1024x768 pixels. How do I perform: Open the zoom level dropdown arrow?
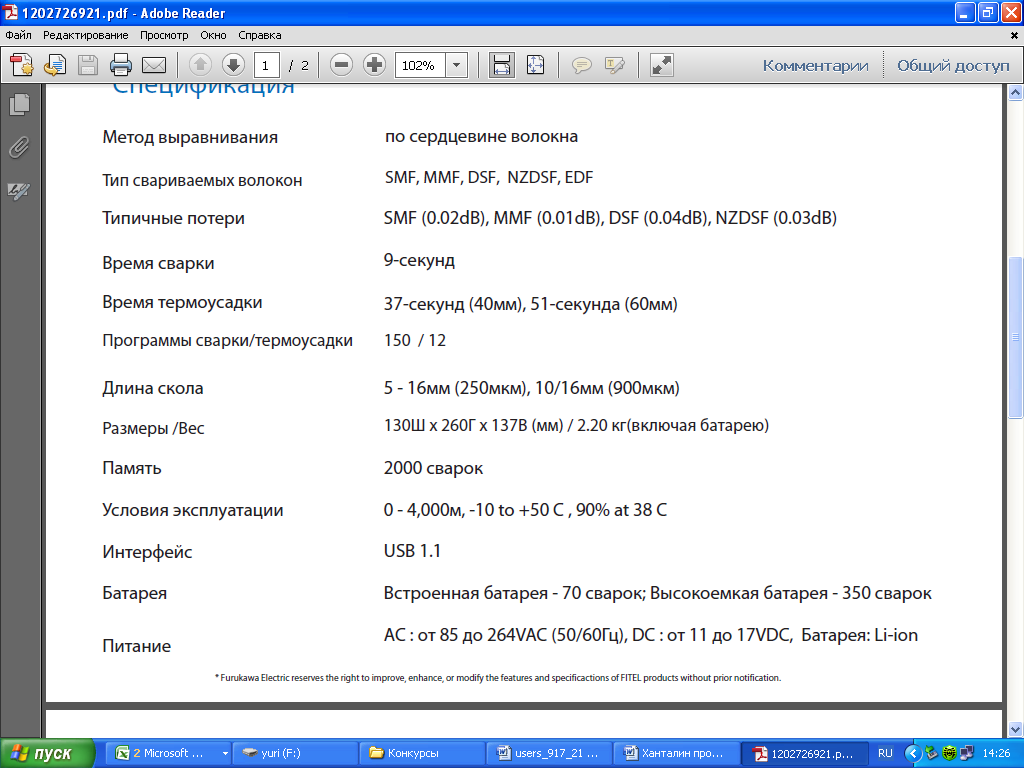[456, 65]
